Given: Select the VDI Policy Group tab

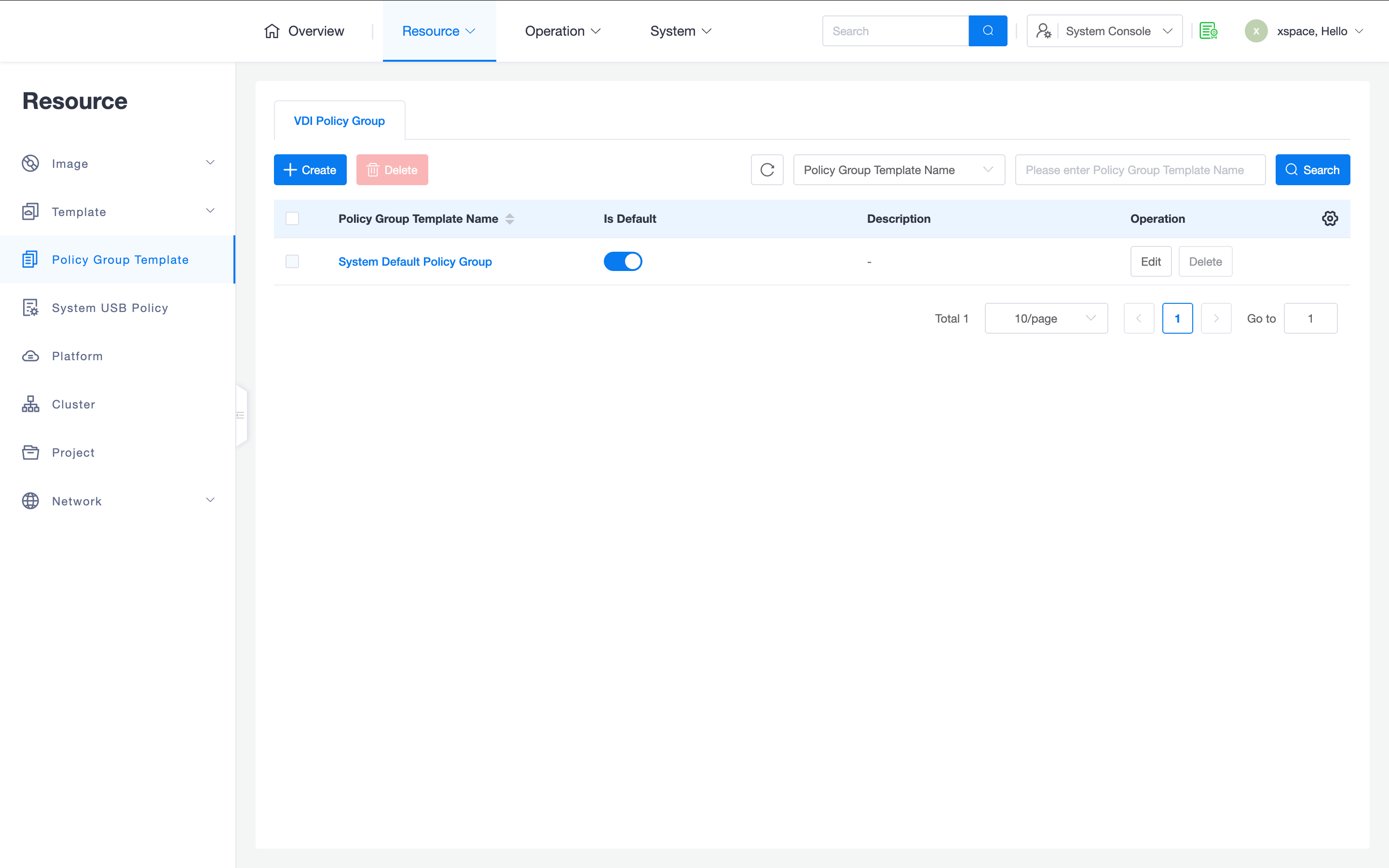Looking at the screenshot, I should click(339, 121).
